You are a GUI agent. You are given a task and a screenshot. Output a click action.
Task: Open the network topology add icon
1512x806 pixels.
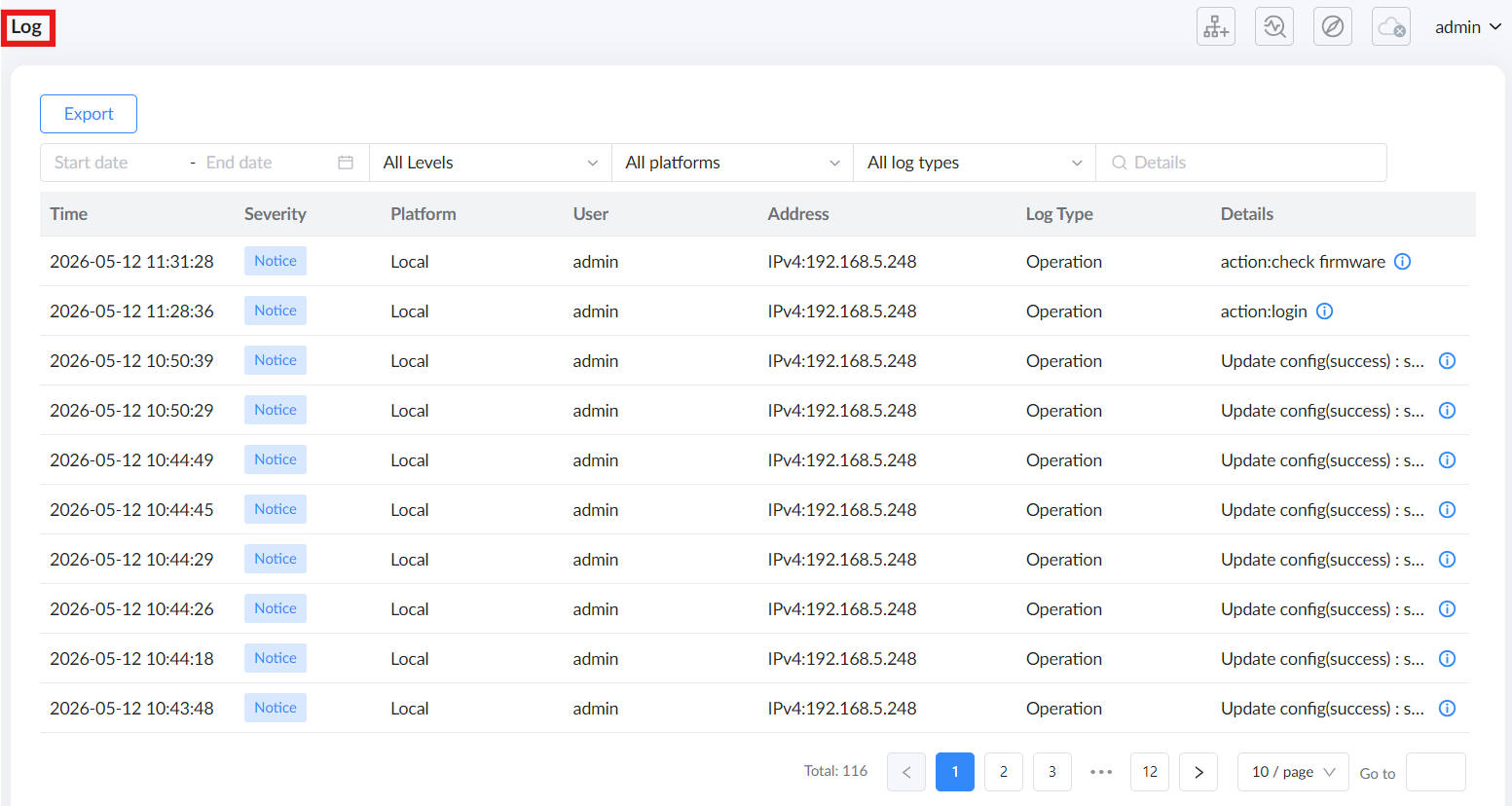point(1216,26)
